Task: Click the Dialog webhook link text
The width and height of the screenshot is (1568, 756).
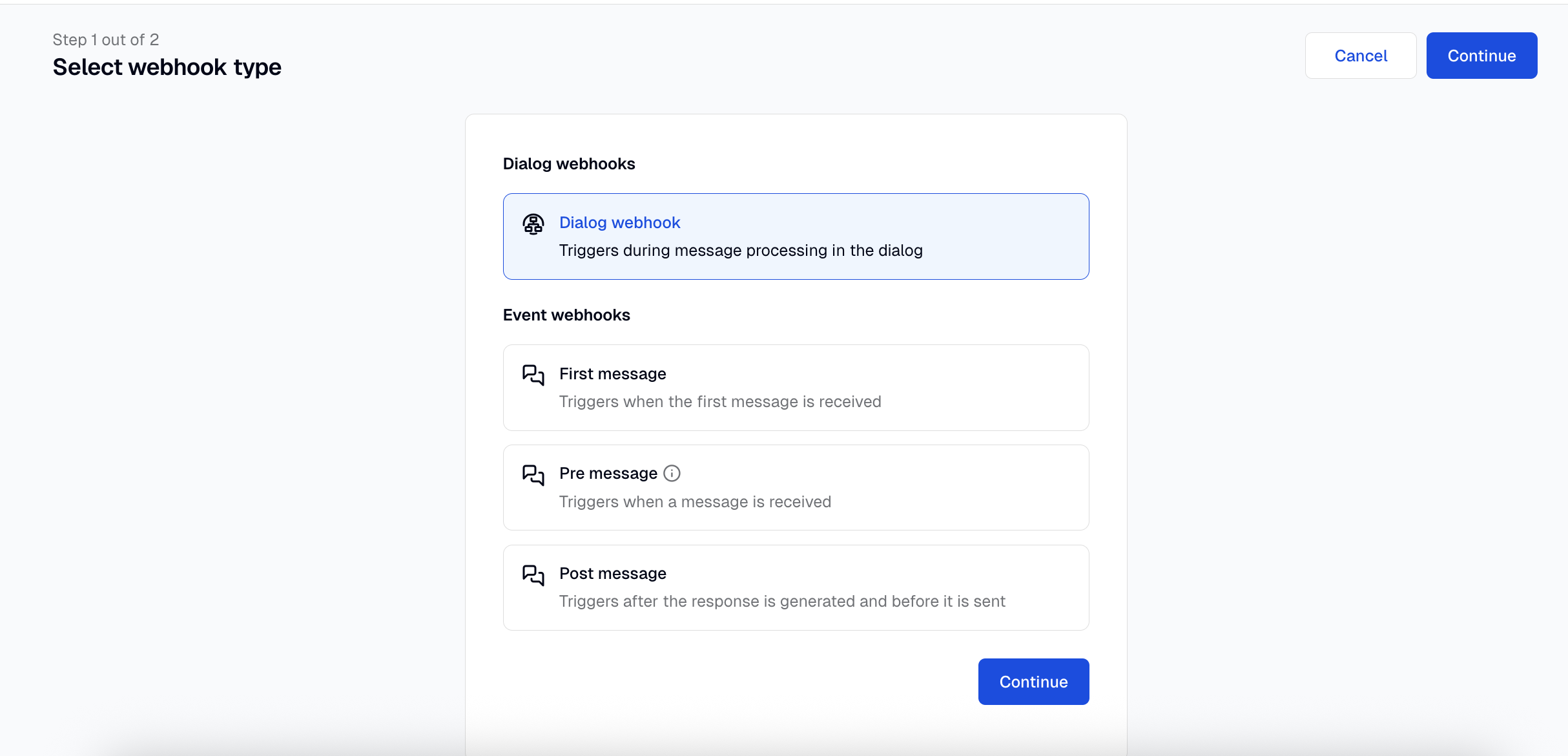Action: point(619,222)
